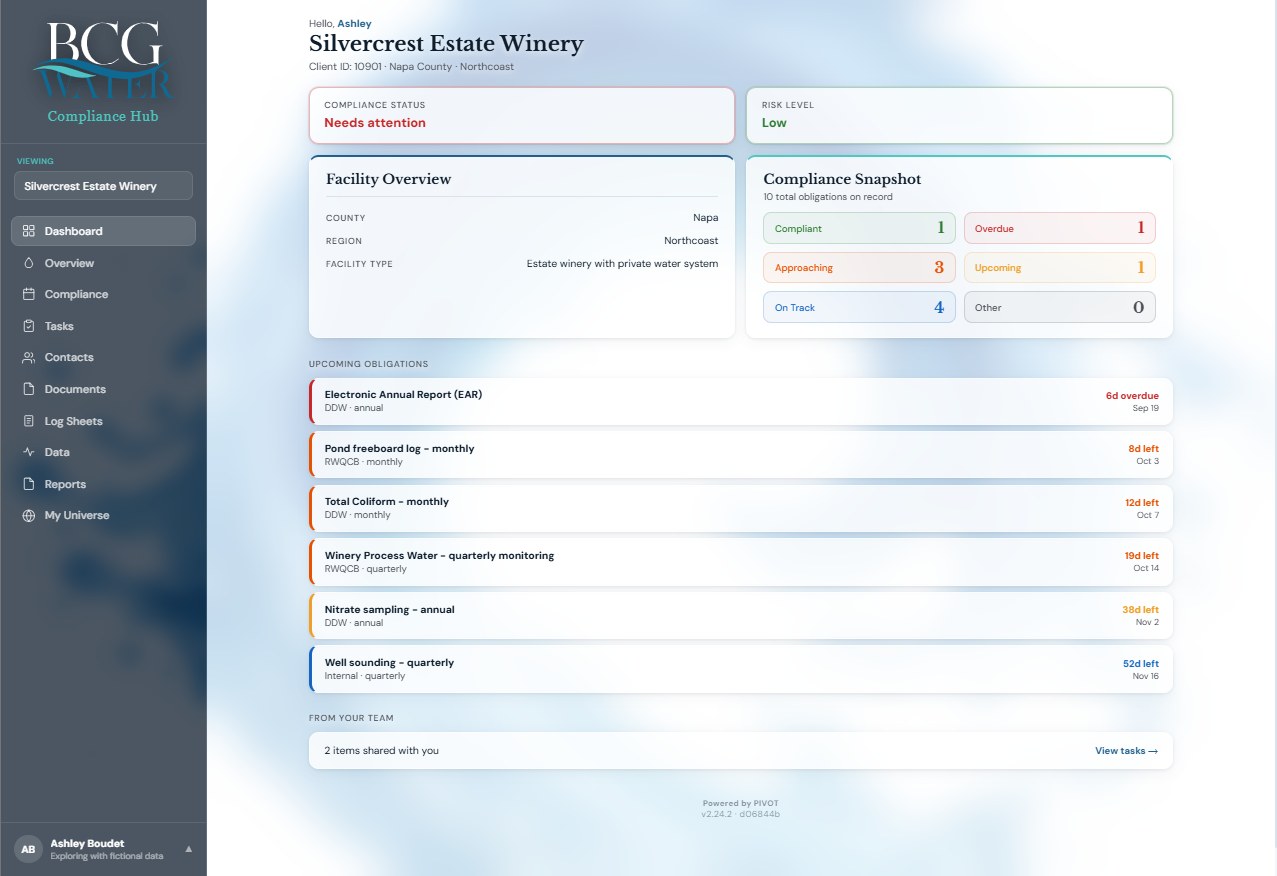Screen dimensions: 1277x876
Task: Expand the Ashley Boudet user menu arrow
Action: pyautogui.click(x=189, y=849)
